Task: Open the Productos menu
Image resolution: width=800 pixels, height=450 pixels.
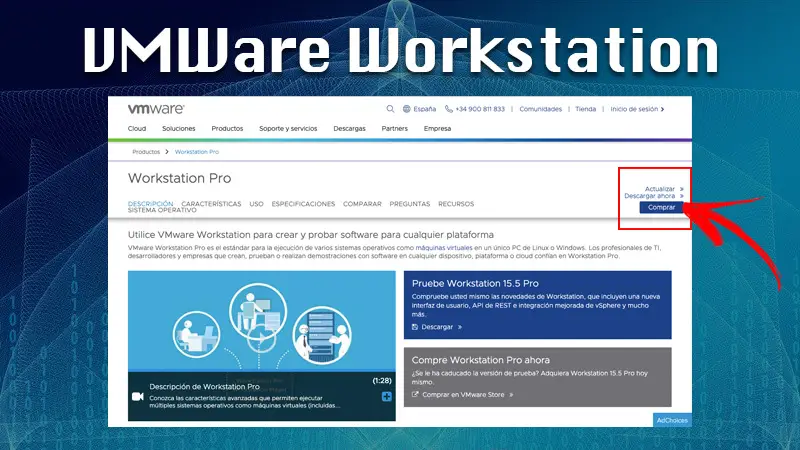Action: point(227,129)
